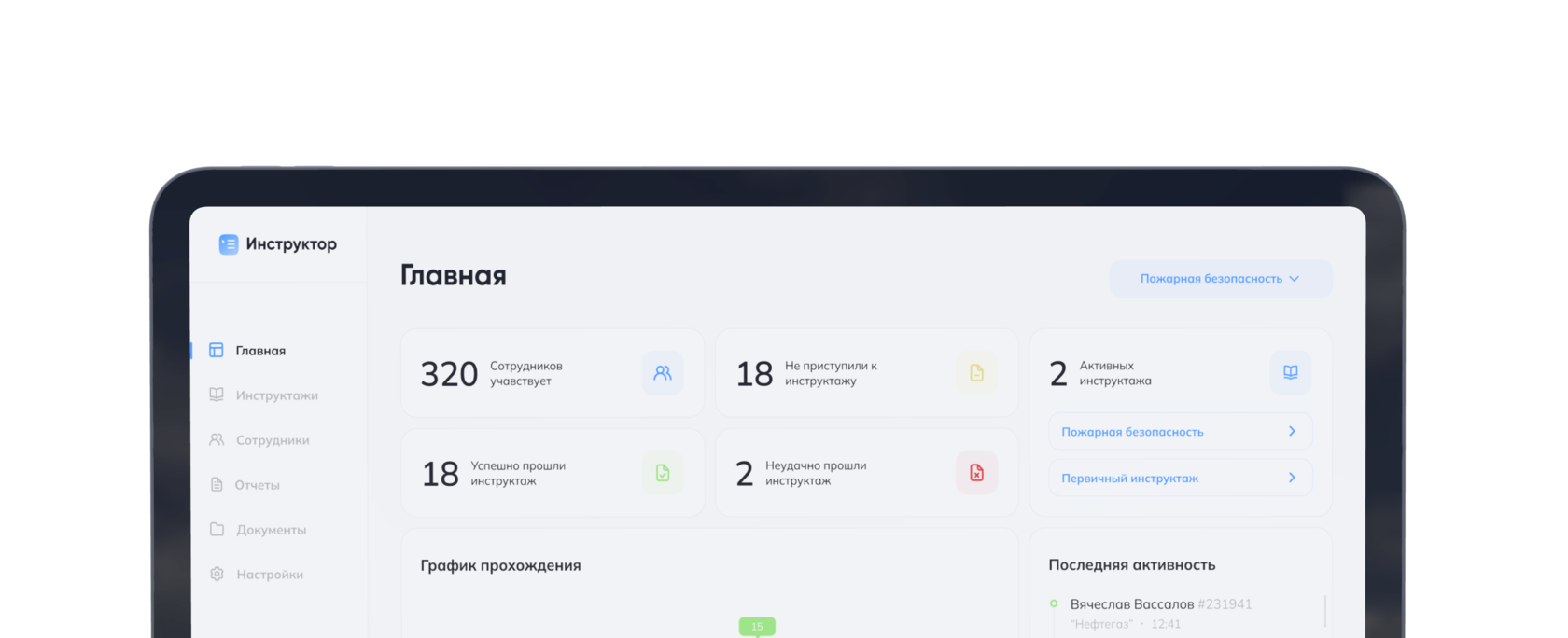The height and width of the screenshot is (638, 1568).
Task: Click the Настройки gear icon in sidebar
Action: [x=217, y=574]
